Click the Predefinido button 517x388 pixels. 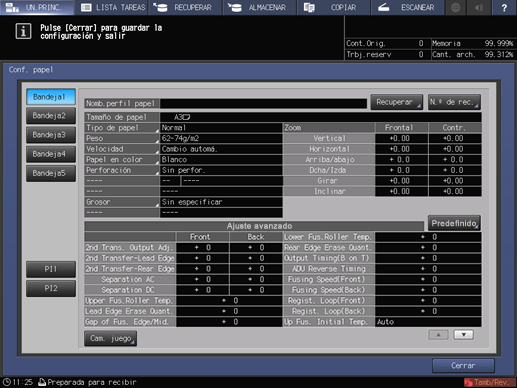pos(454,223)
